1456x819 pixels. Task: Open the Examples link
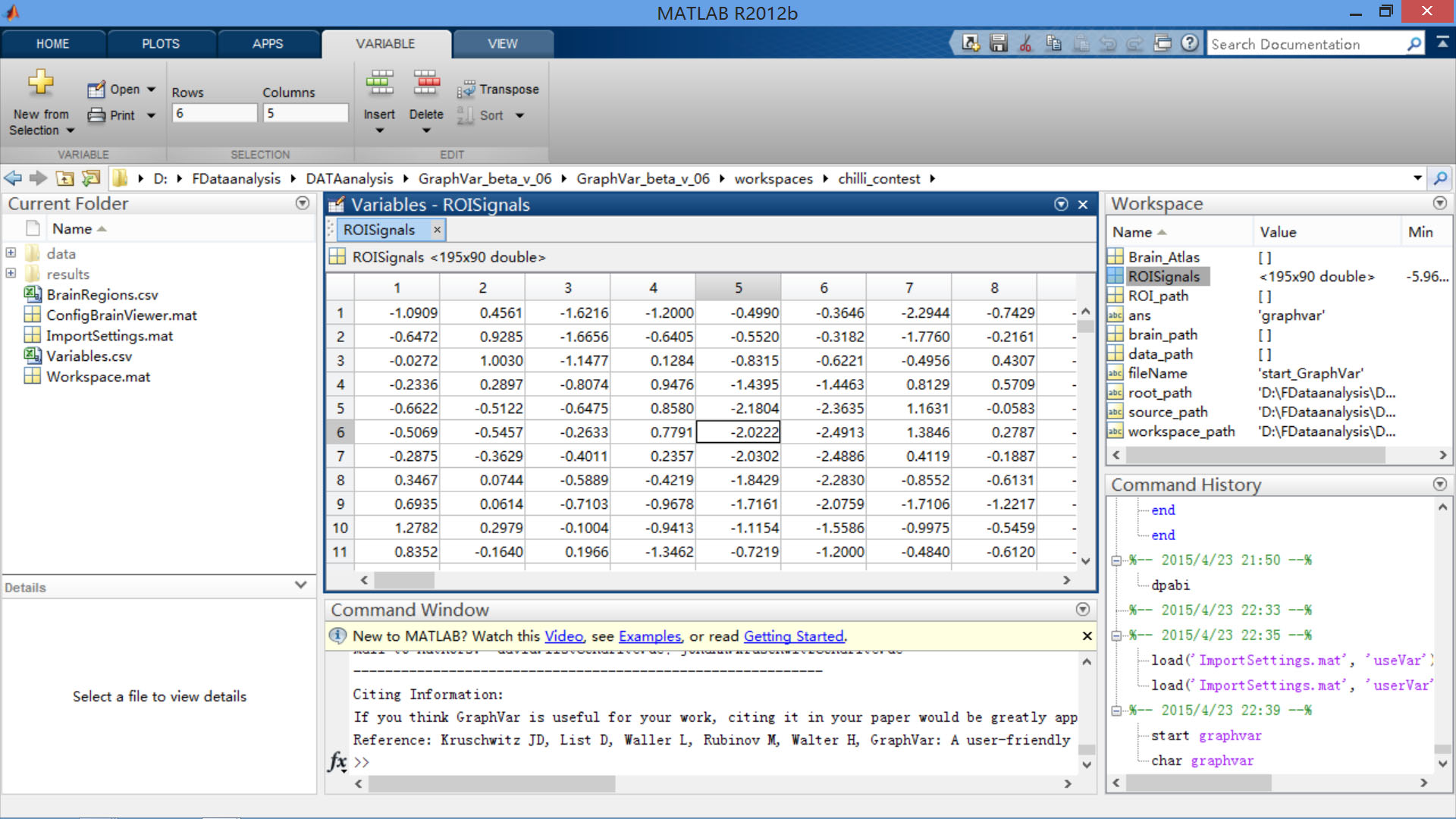tap(650, 636)
